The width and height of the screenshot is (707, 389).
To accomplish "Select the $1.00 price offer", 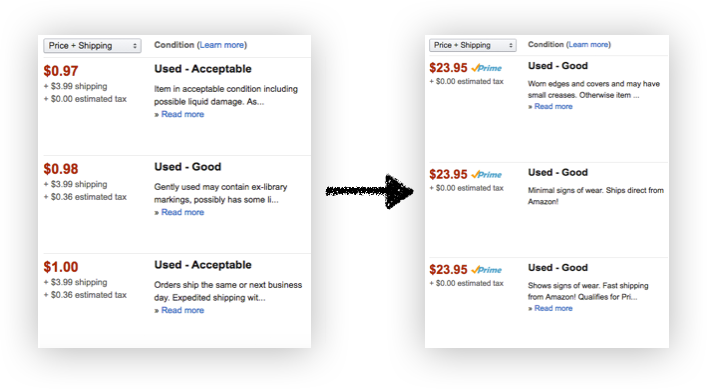I will click(61, 267).
